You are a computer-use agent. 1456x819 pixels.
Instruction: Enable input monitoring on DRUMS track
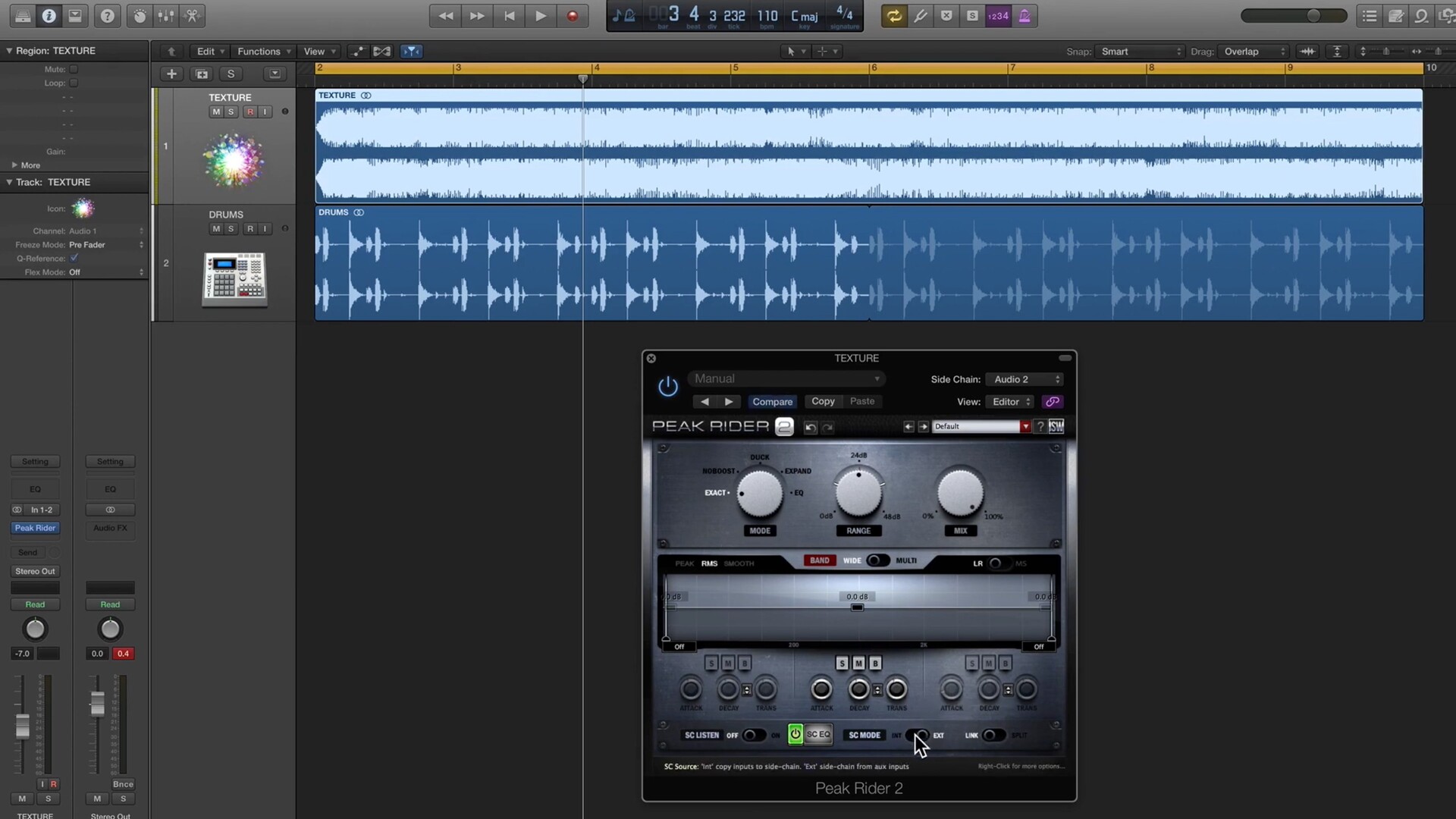[x=265, y=228]
